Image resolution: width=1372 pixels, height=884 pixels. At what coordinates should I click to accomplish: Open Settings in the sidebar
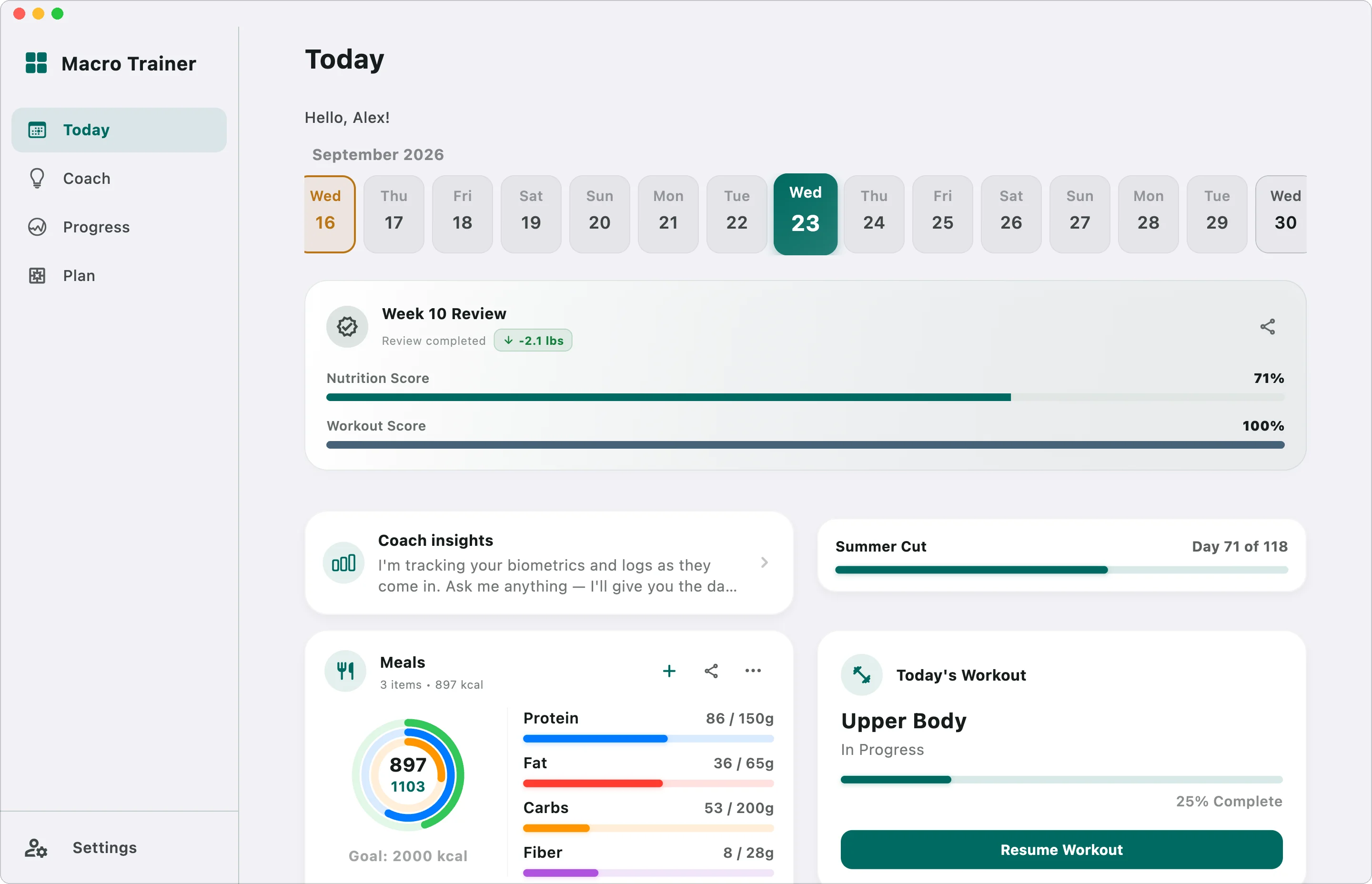click(120, 848)
